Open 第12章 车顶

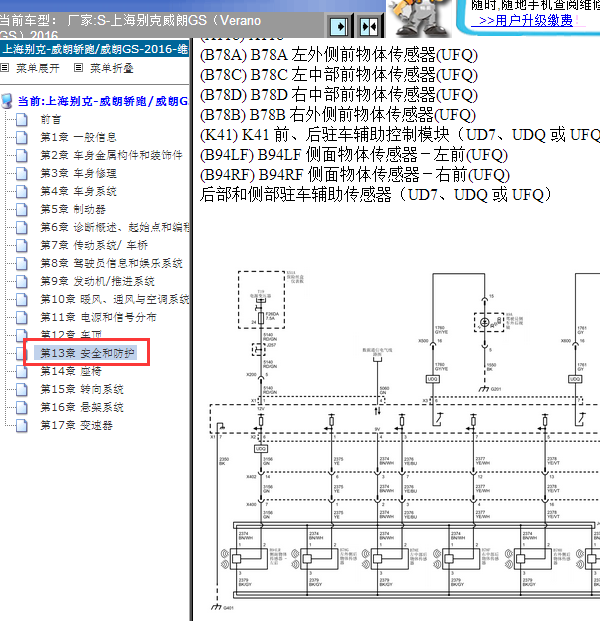click(71, 335)
